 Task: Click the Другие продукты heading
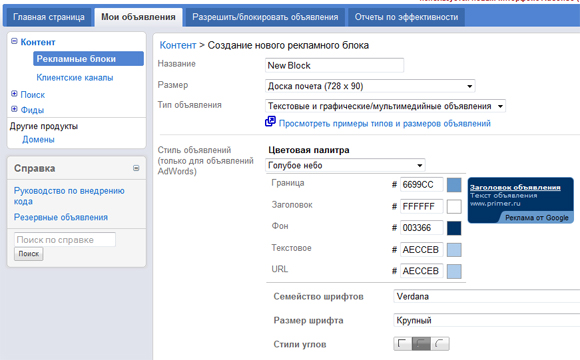coord(44,126)
